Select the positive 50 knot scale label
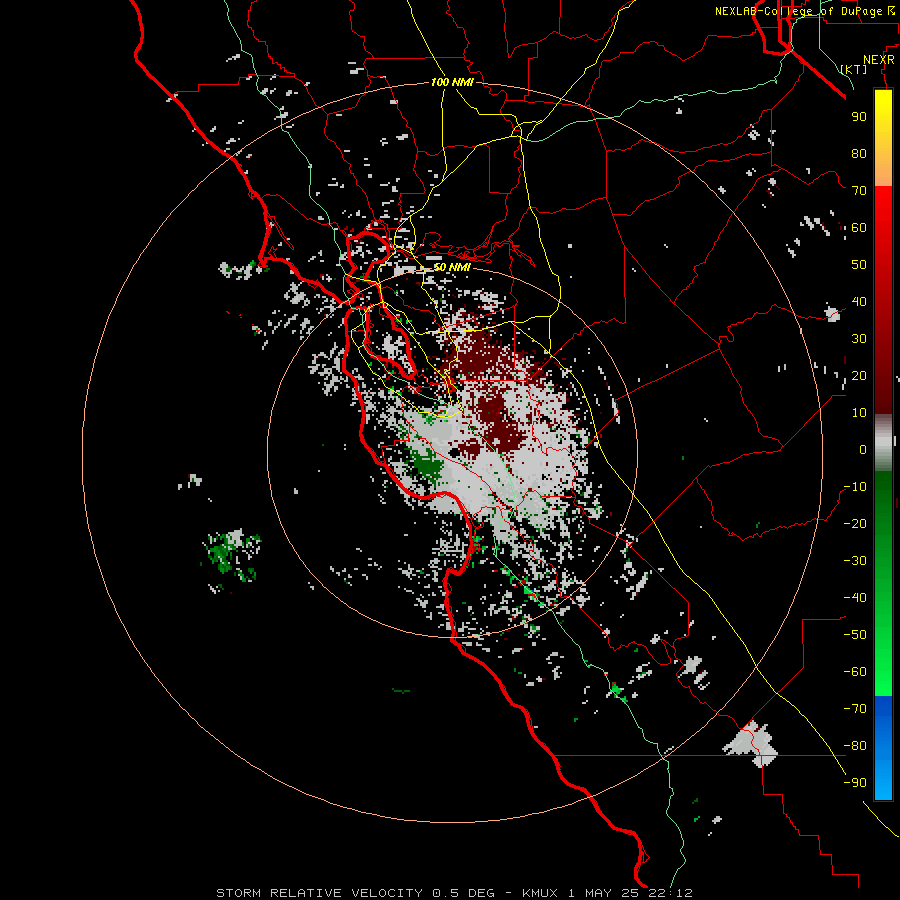The image size is (900, 900). [x=859, y=265]
